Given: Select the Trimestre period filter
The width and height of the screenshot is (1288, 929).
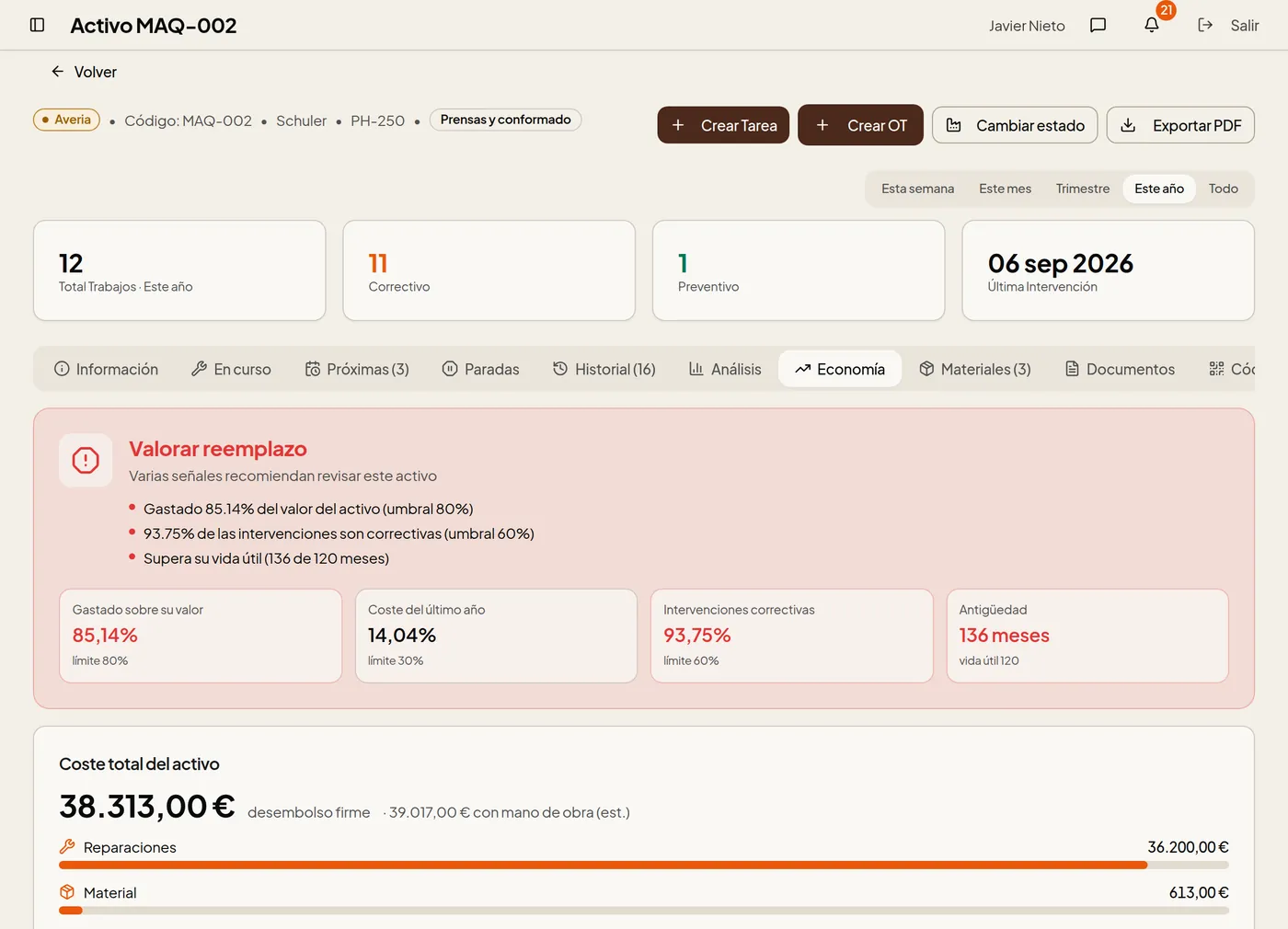Looking at the screenshot, I should point(1083,189).
